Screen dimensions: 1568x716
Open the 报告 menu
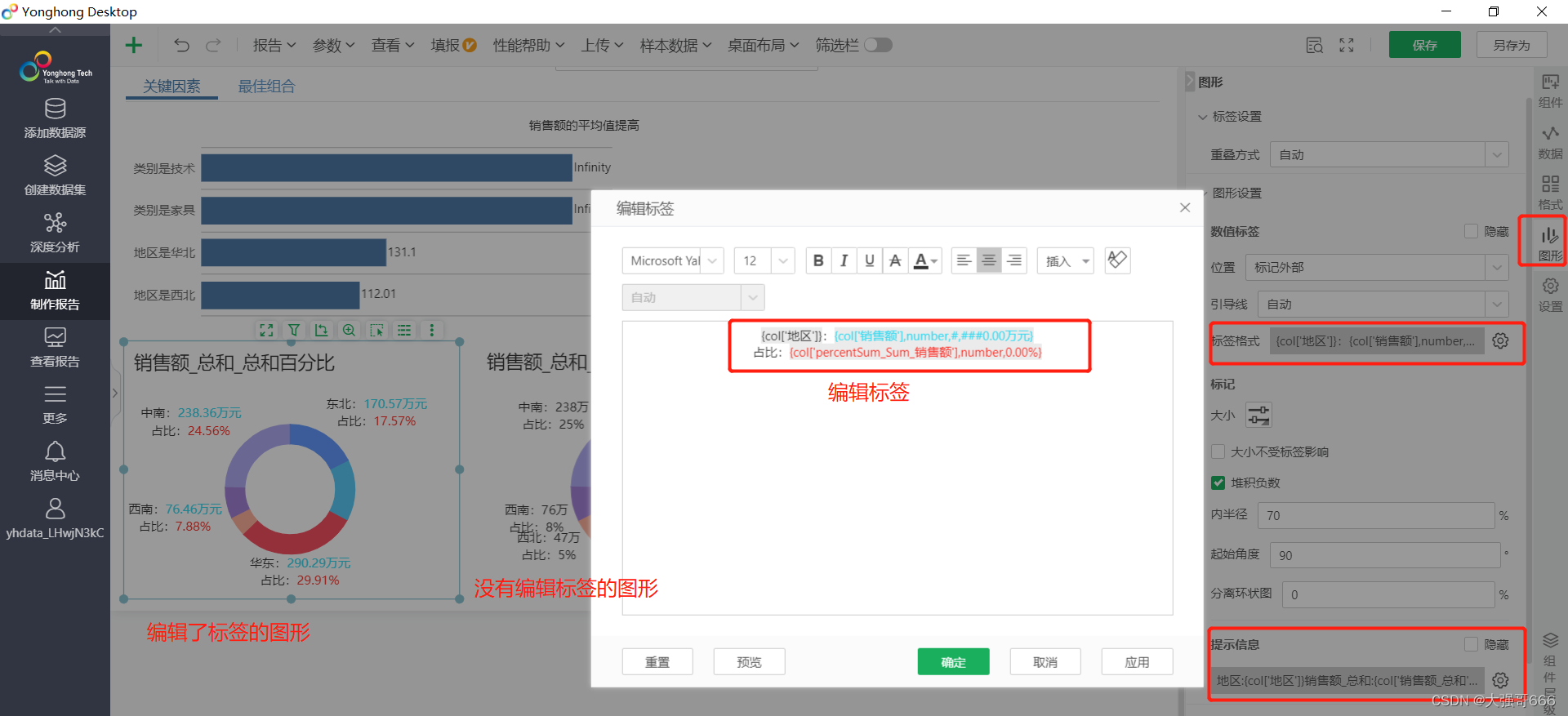(x=274, y=45)
